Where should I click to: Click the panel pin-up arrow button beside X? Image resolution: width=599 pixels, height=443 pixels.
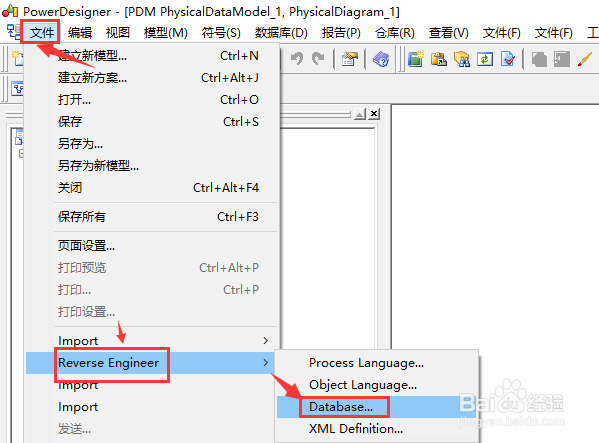360,114
